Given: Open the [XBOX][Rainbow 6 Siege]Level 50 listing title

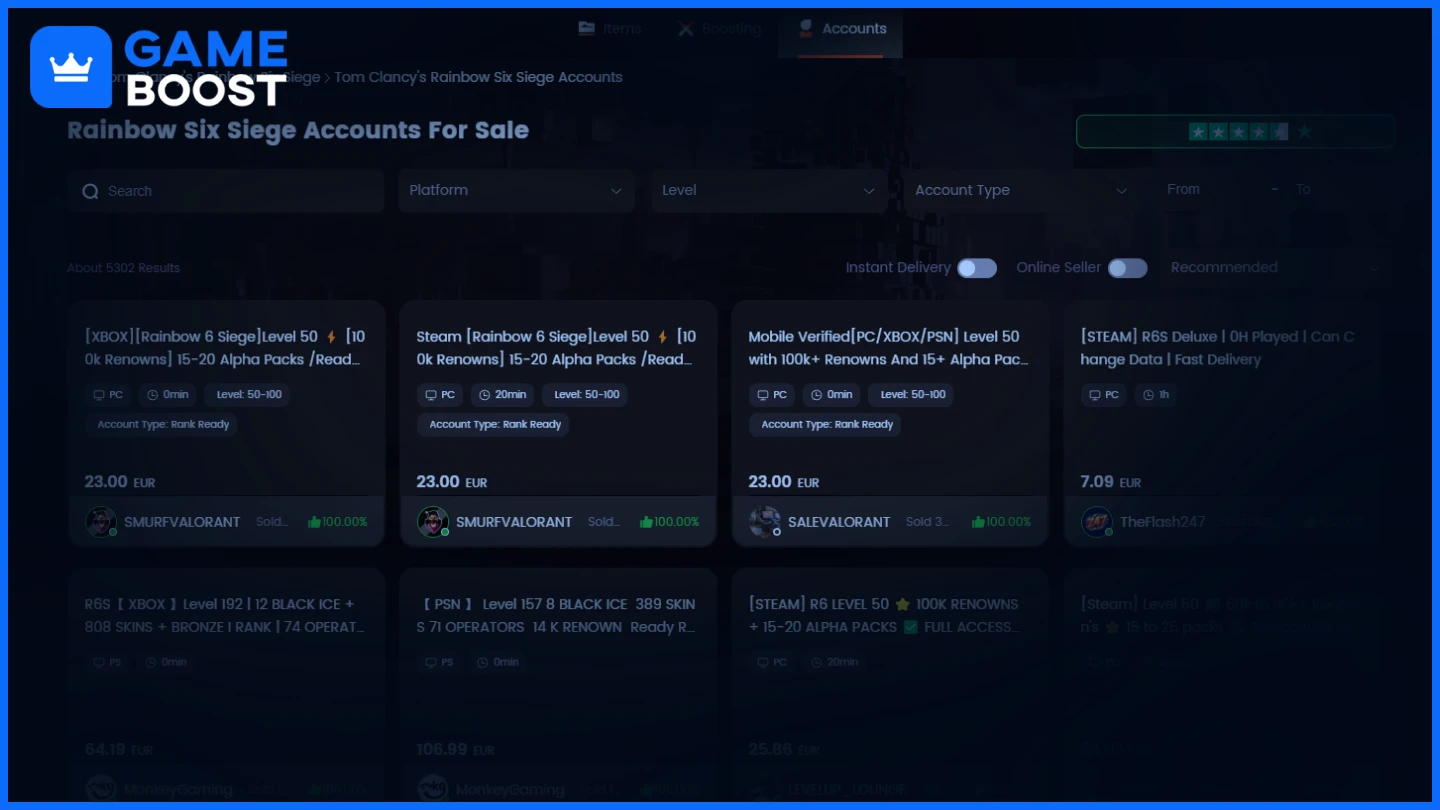Looking at the screenshot, I should coord(225,348).
